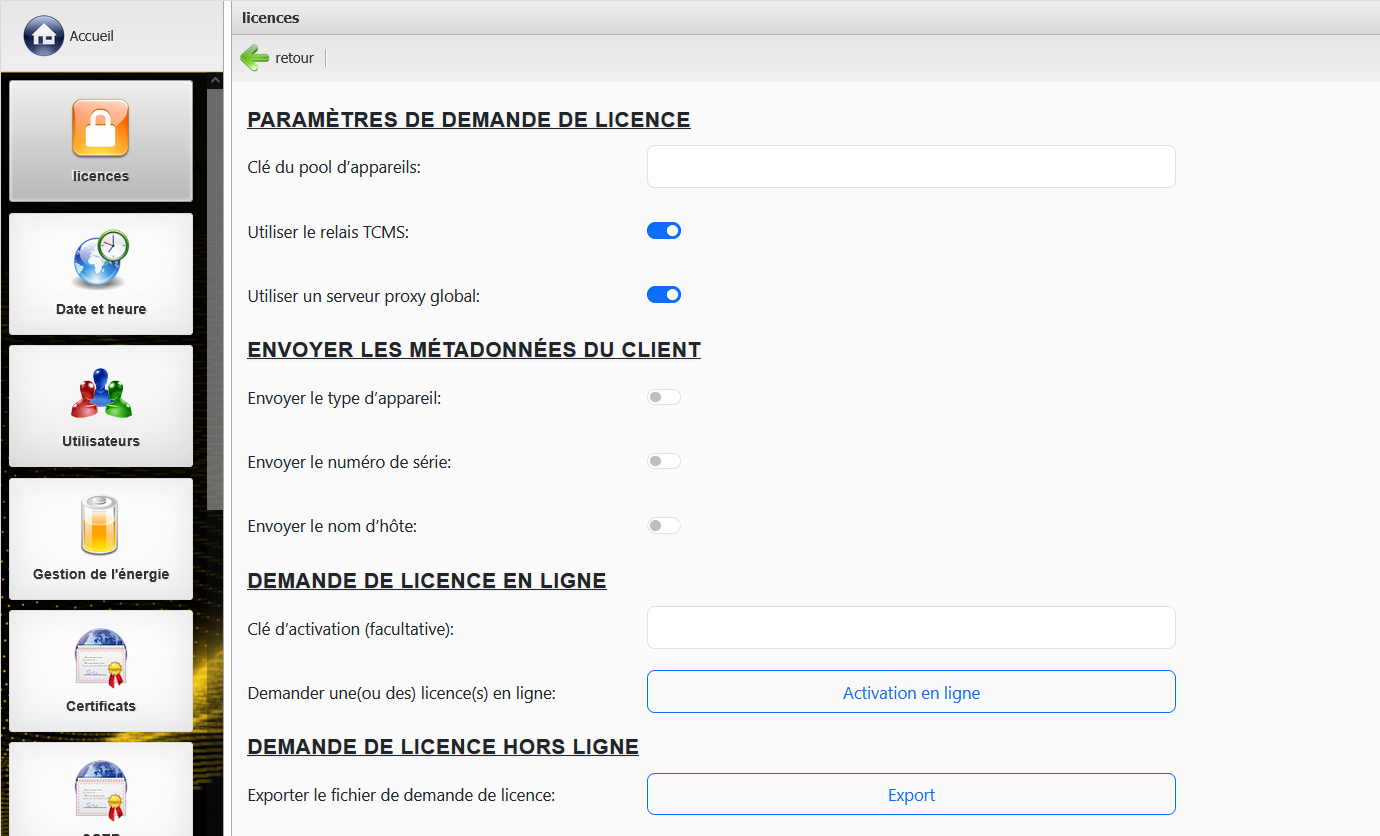The width and height of the screenshot is (1380, 836).
Task: Enable Envoyer le nom d'hôte switch
Action: pos(664,525)
